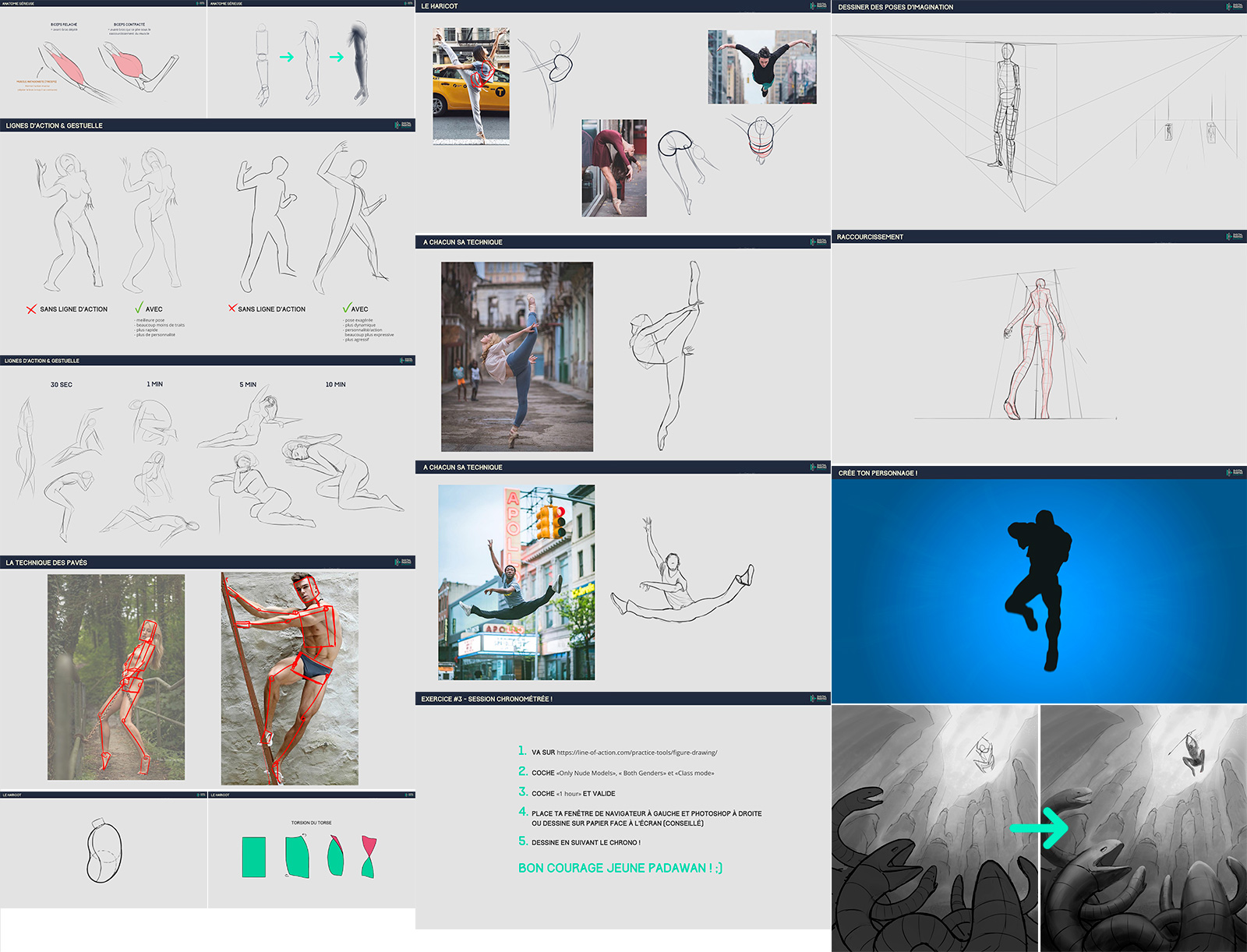Click the 30 SEC gesture timing label
The image size is (1247, 952).
61,385
